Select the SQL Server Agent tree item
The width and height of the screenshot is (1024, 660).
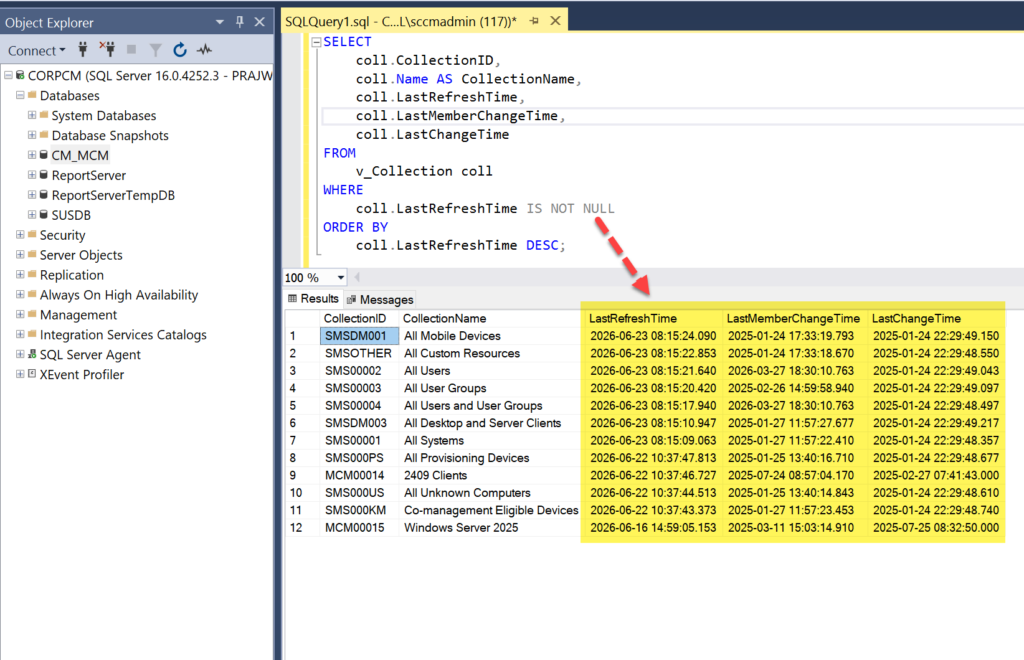[90, 354]
